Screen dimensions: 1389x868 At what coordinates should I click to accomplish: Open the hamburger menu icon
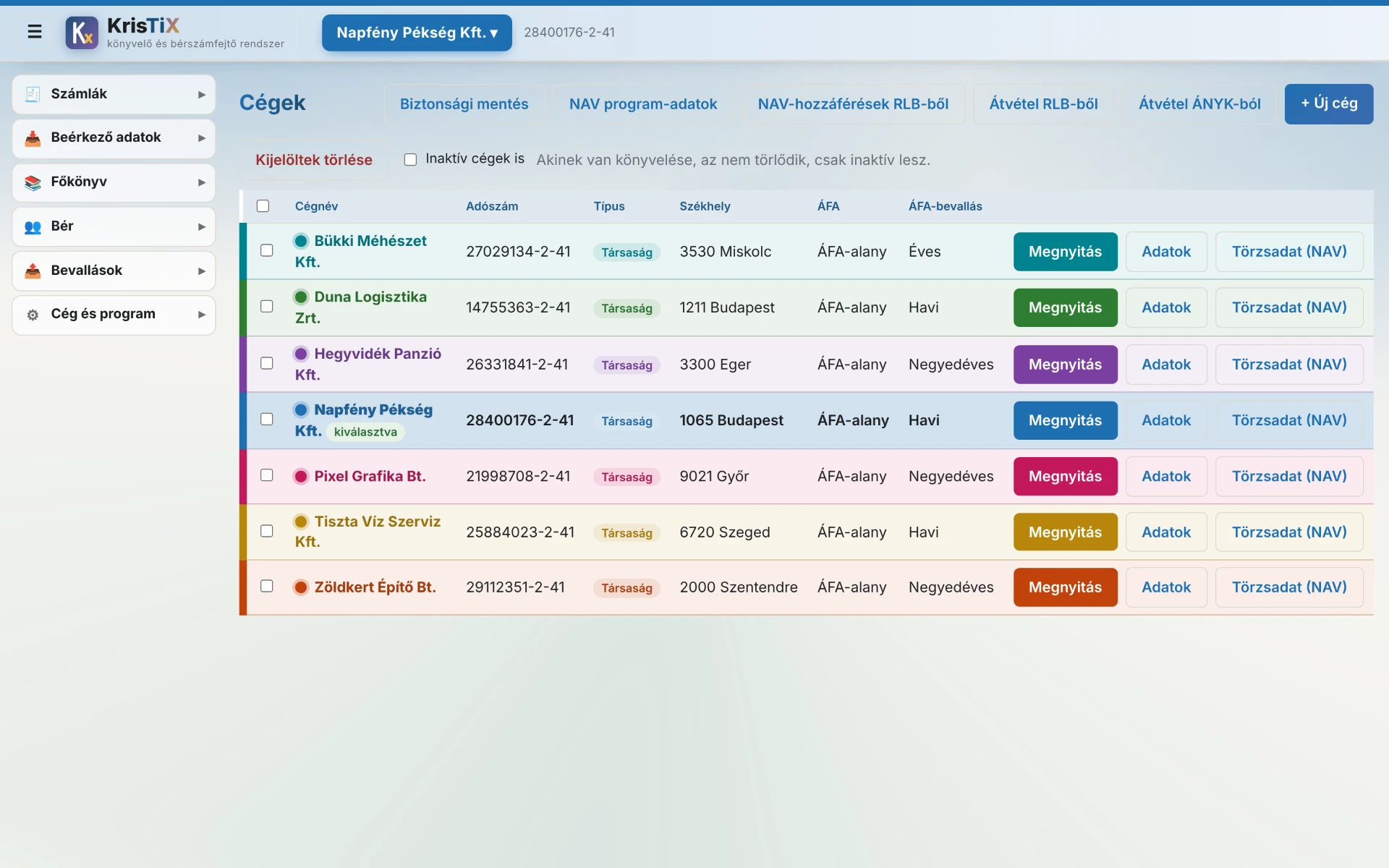[34, 32]
